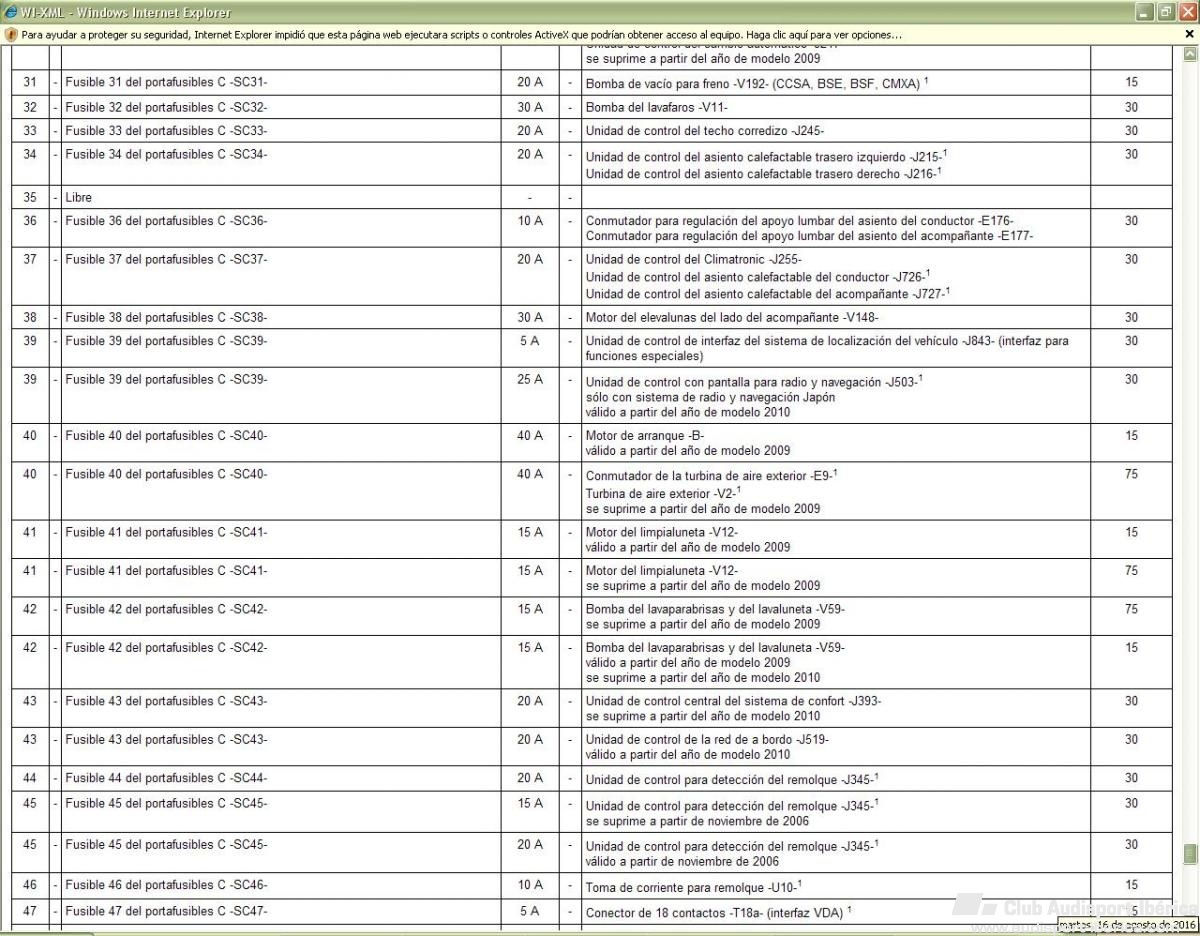Select 'Fusible 44 del portafusibles C -SC44-'

pyautogui.click(x=166, y=778)
